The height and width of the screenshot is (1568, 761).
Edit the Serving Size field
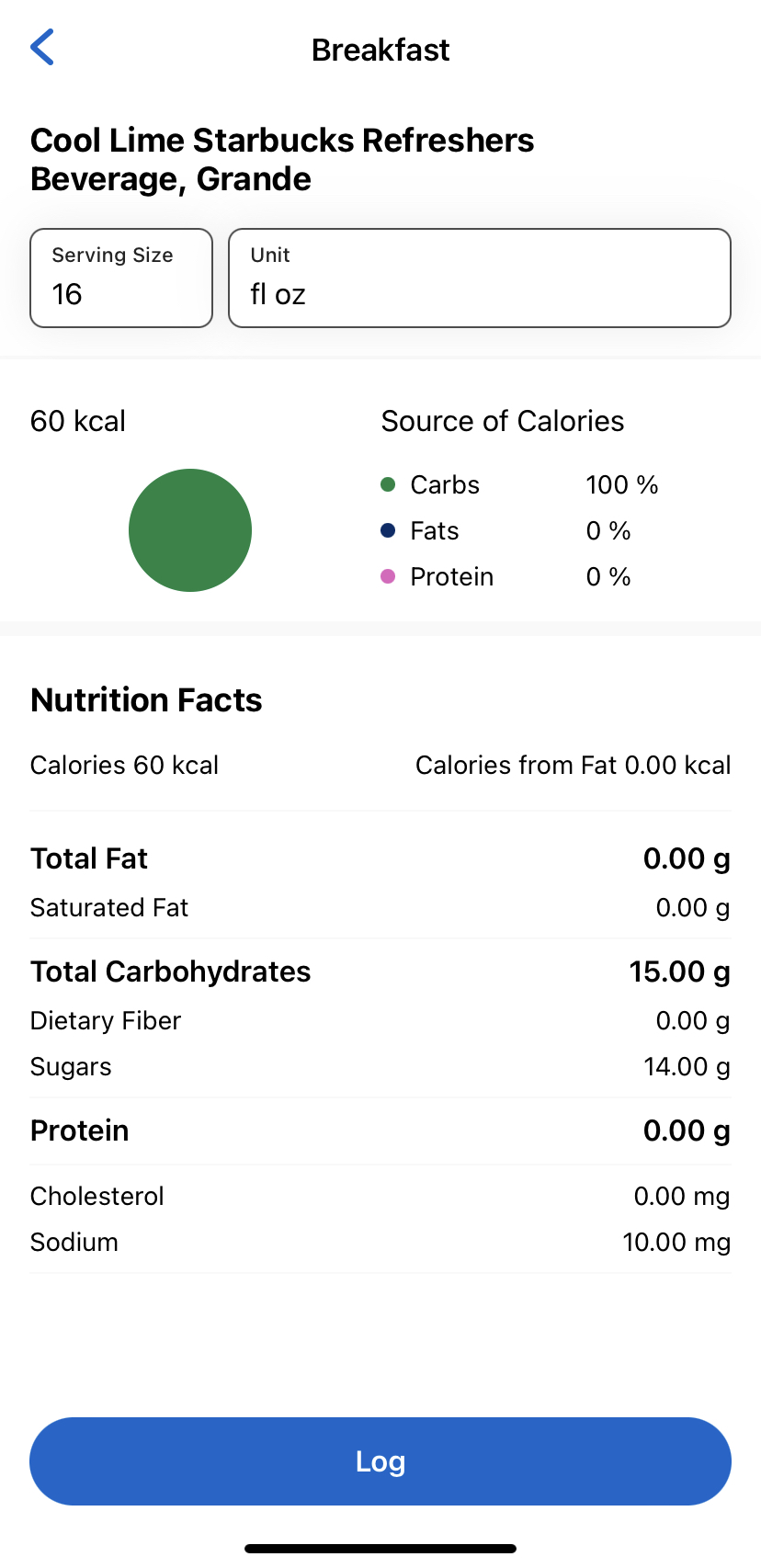coord(121,278)
